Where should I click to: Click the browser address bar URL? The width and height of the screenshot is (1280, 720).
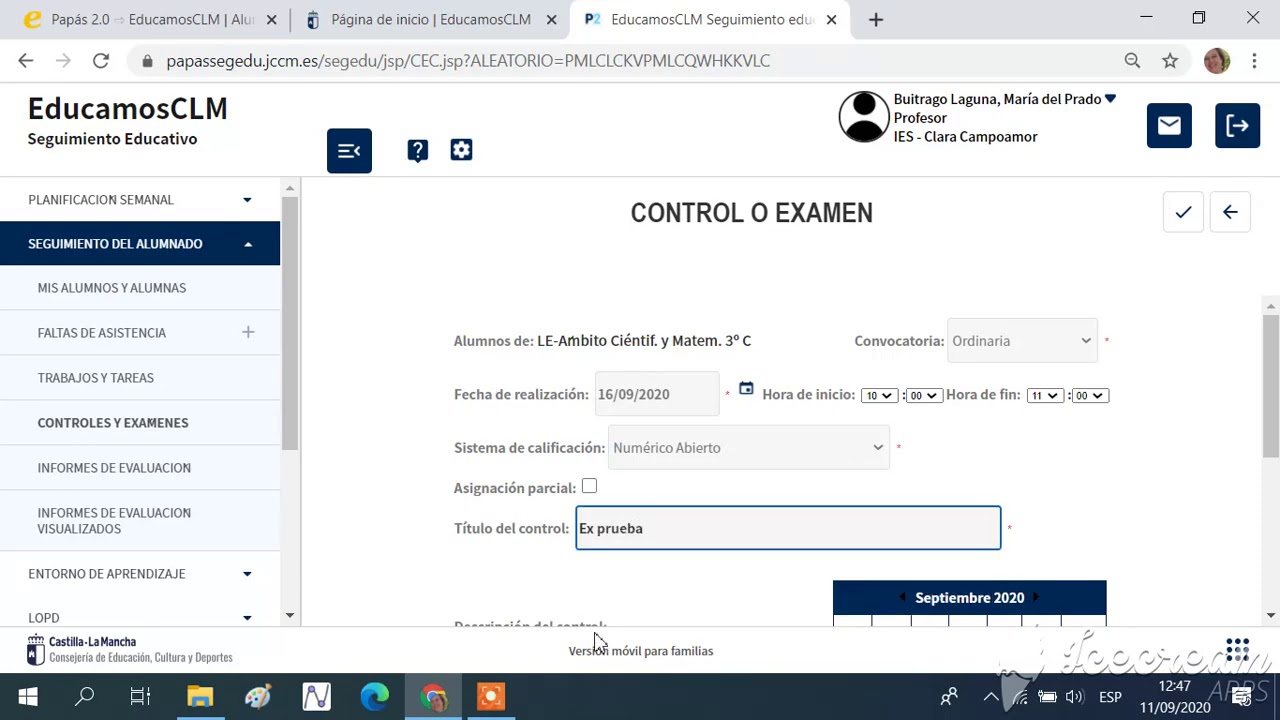point(468,61)
